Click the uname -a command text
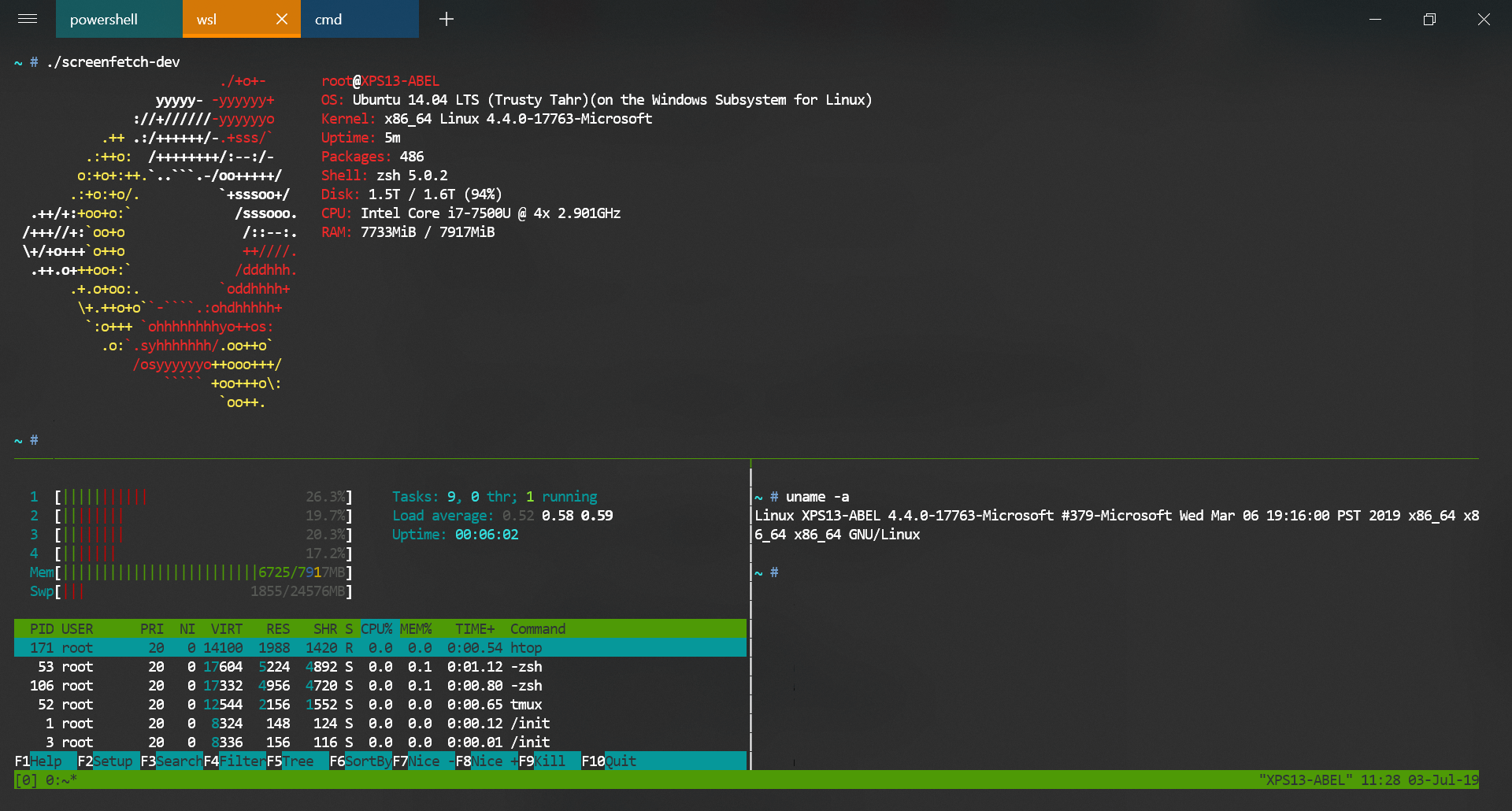This screenshot has width=1512, height=811. tap(817, 497)
